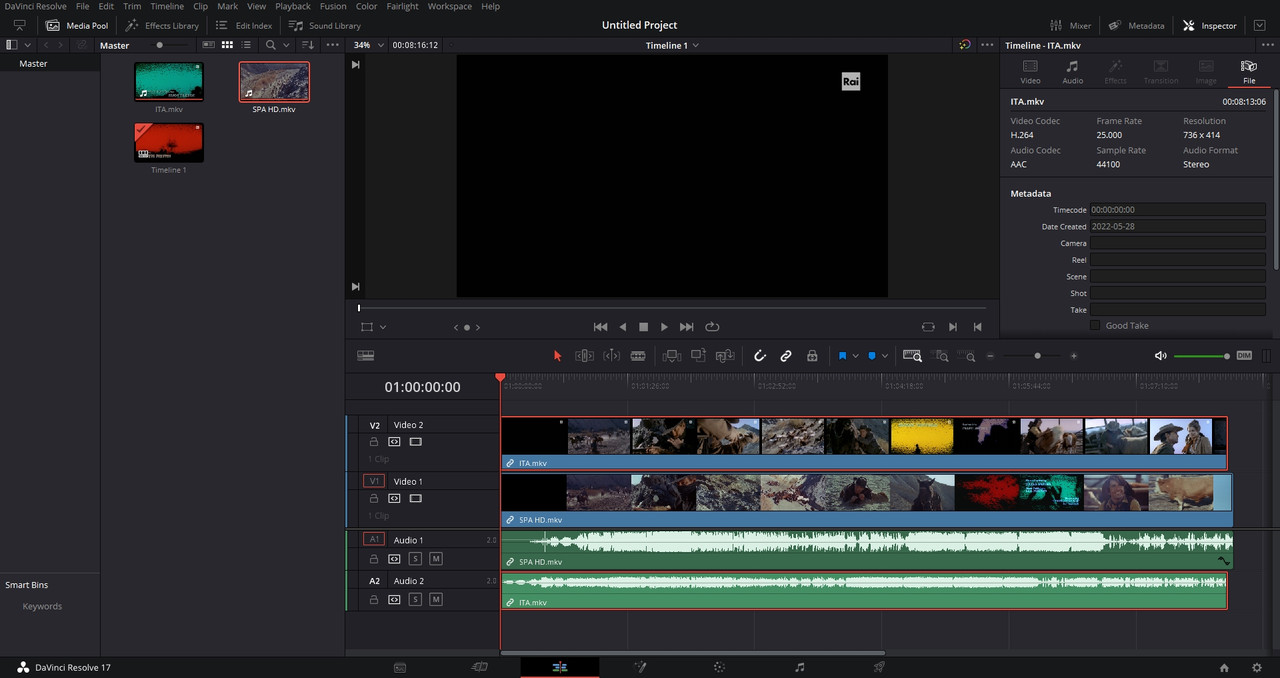
Task: Open Project Settings gear icon
Action: click(1257, 667)
